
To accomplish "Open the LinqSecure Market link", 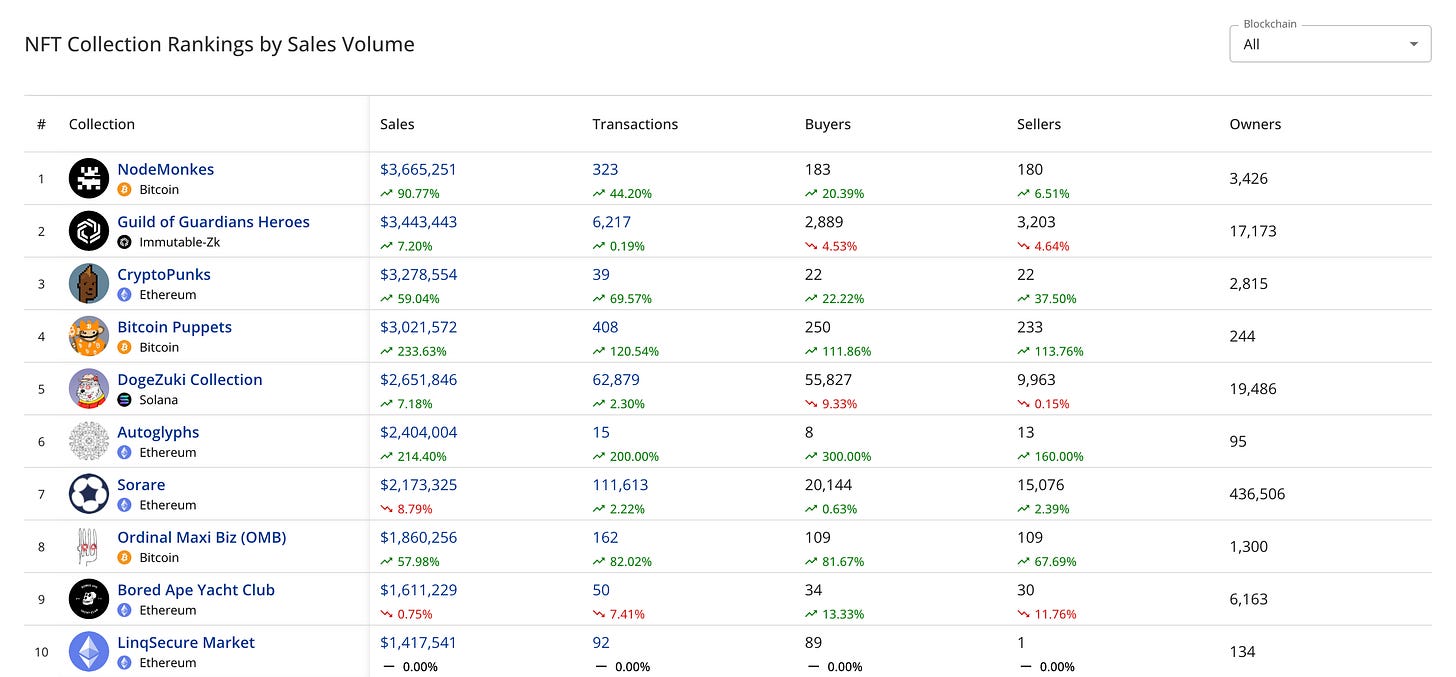I will coord(186,642).
